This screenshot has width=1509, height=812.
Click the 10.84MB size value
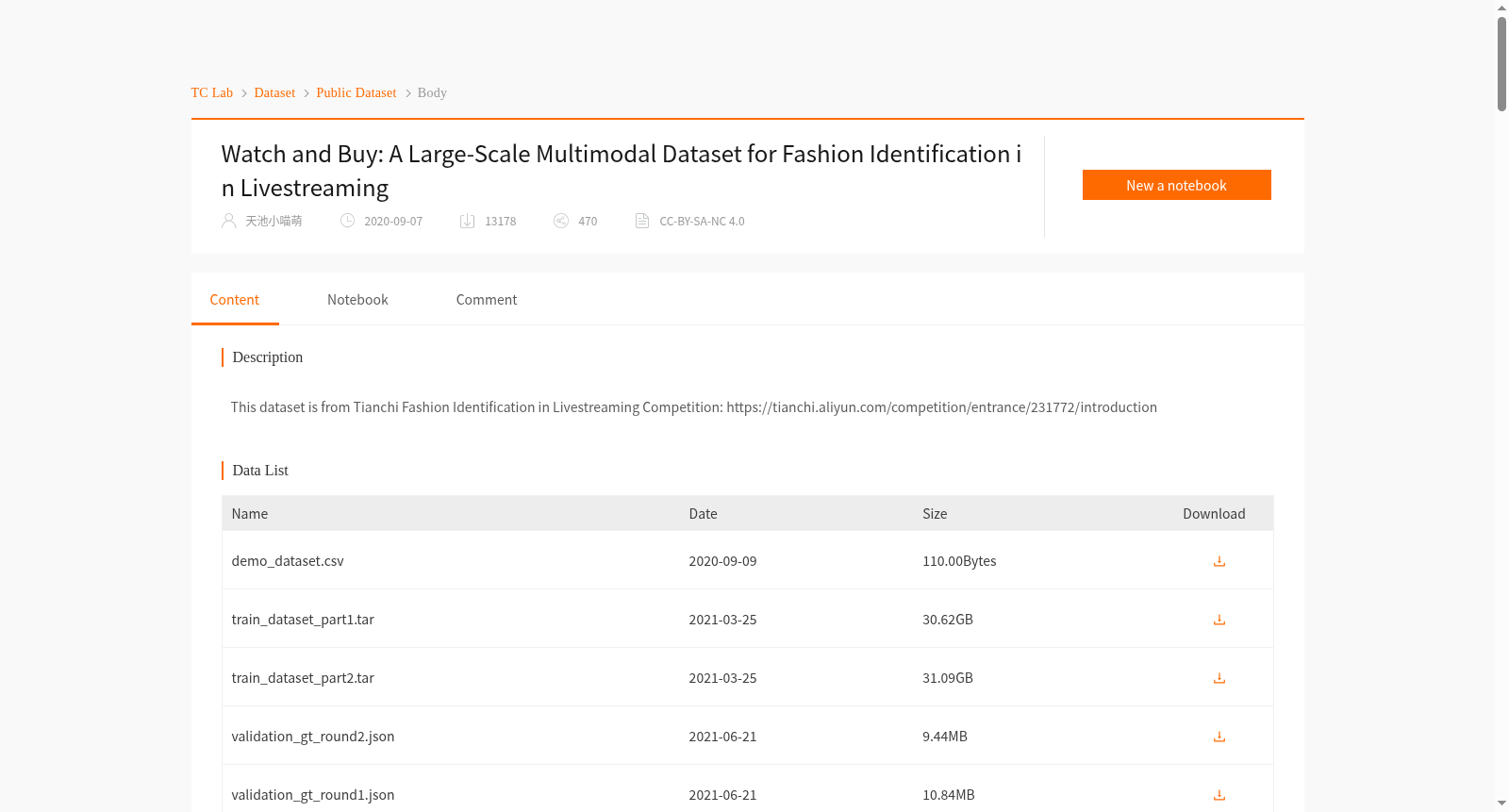coord(949,795)
